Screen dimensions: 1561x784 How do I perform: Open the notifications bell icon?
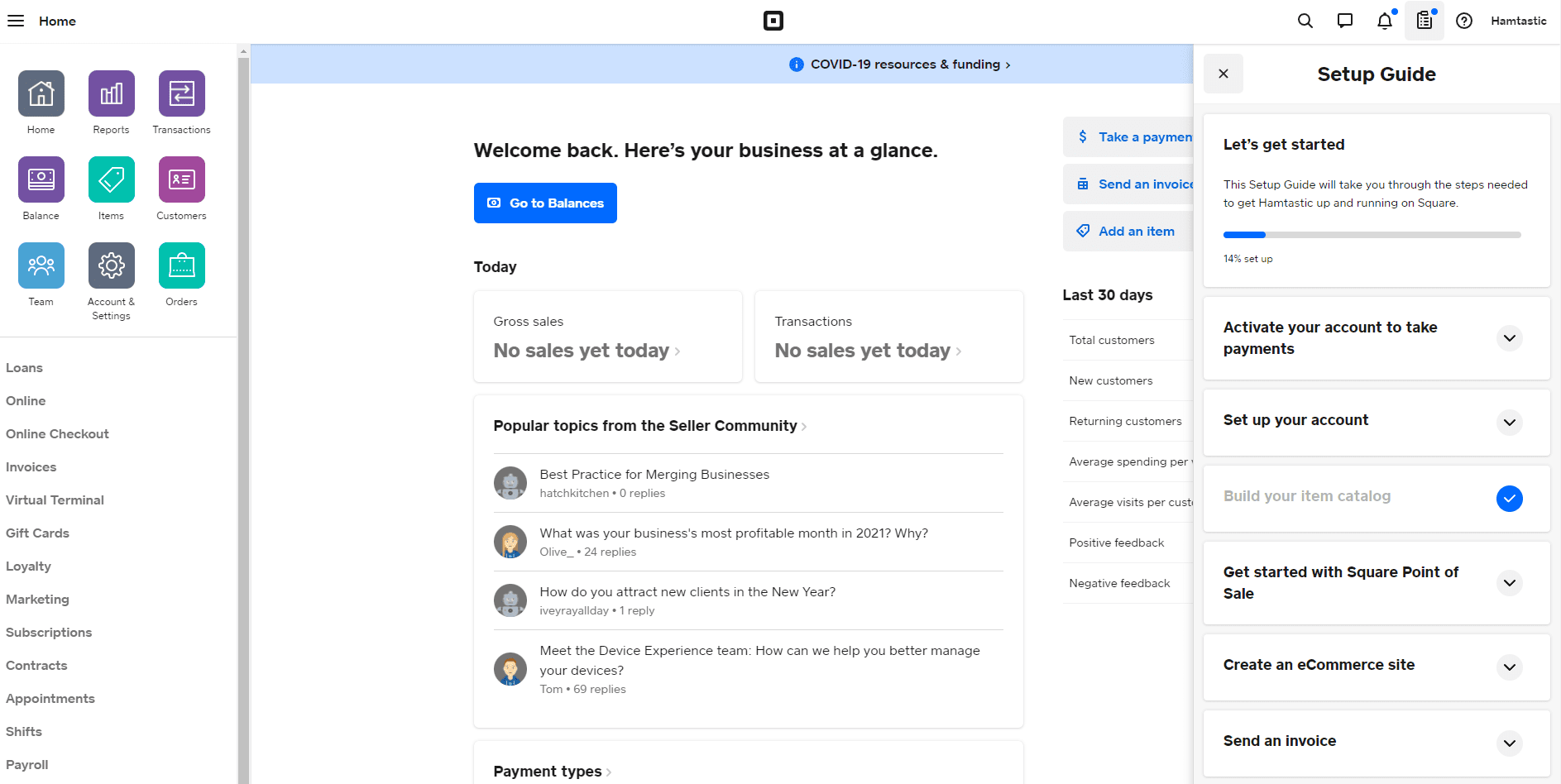(x=1384, y=21)
